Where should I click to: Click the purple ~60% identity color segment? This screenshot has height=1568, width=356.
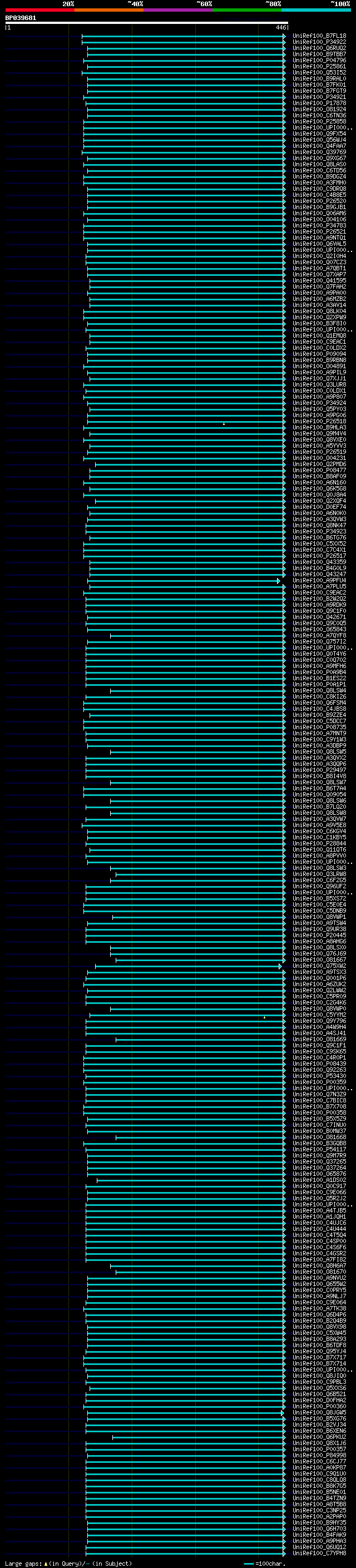177,10
